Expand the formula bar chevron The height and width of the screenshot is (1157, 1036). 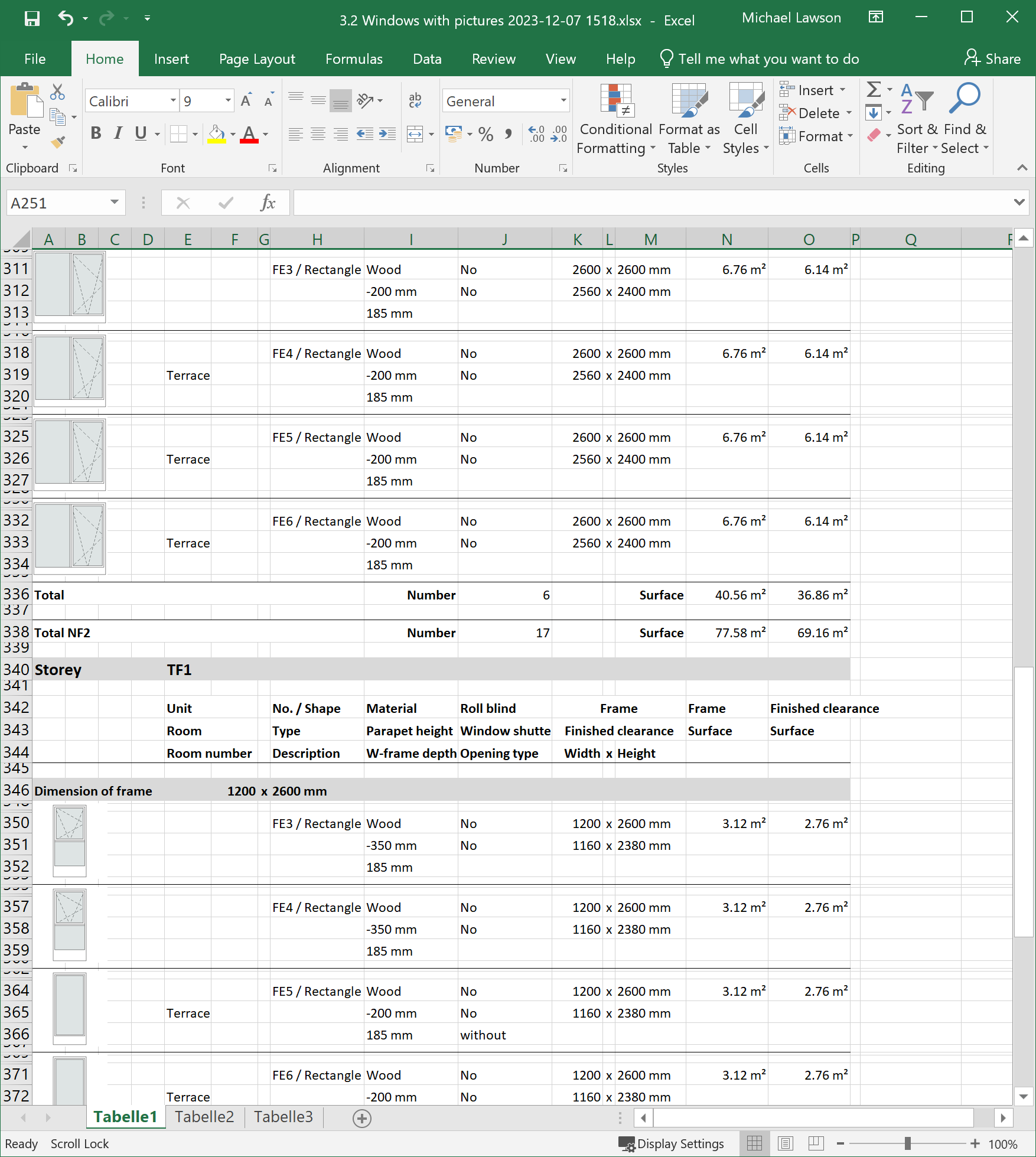pos(1019,203)
